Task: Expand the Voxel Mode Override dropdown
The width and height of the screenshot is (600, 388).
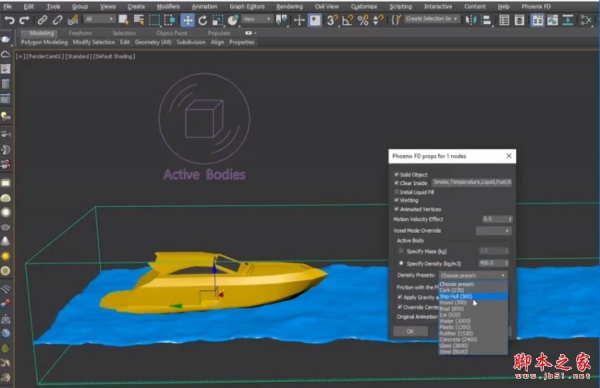Action: click(494, 231)
